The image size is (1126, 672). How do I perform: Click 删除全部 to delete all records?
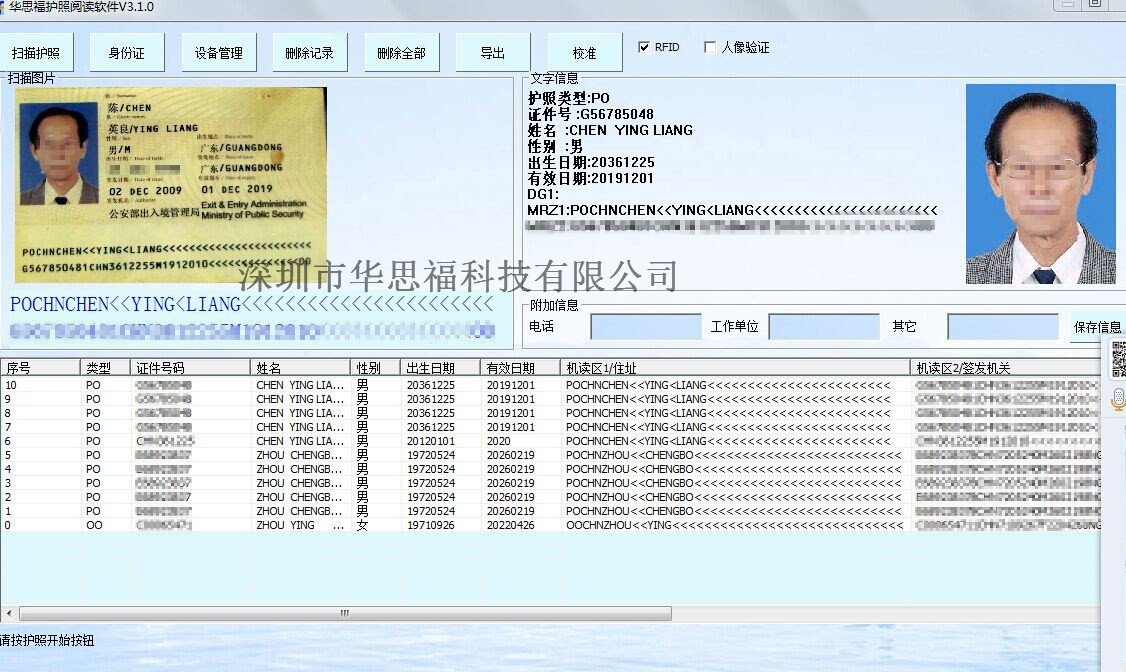click(401, 52)
